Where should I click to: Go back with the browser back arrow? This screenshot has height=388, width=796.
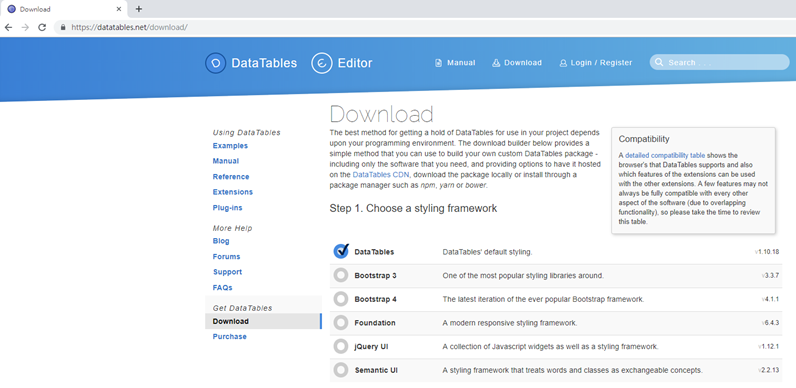(x=8, y=27)
